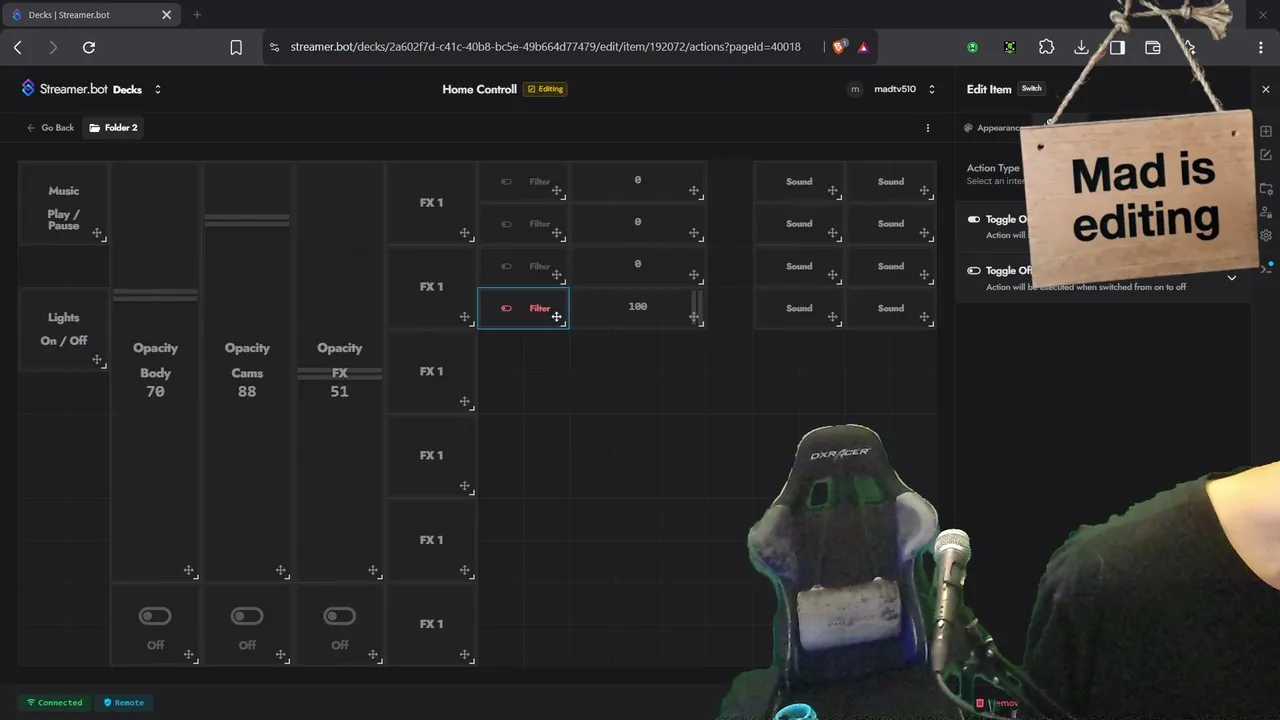This screenshot has height=720, width=1280.
Task: Reload the page
Action: click(x=89, y=47)
